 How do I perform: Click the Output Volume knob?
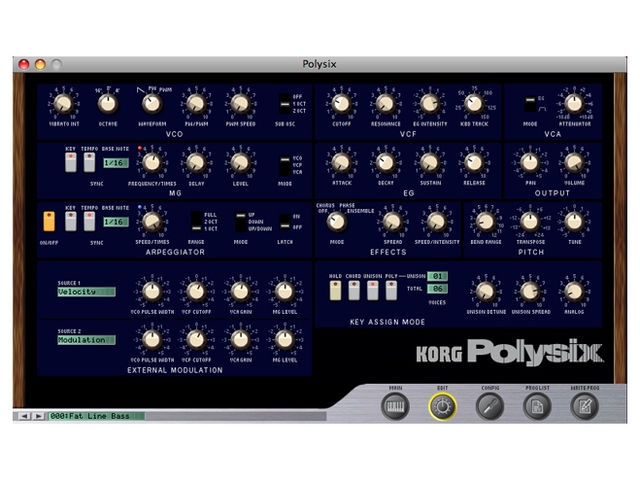(x=574, y=163)
